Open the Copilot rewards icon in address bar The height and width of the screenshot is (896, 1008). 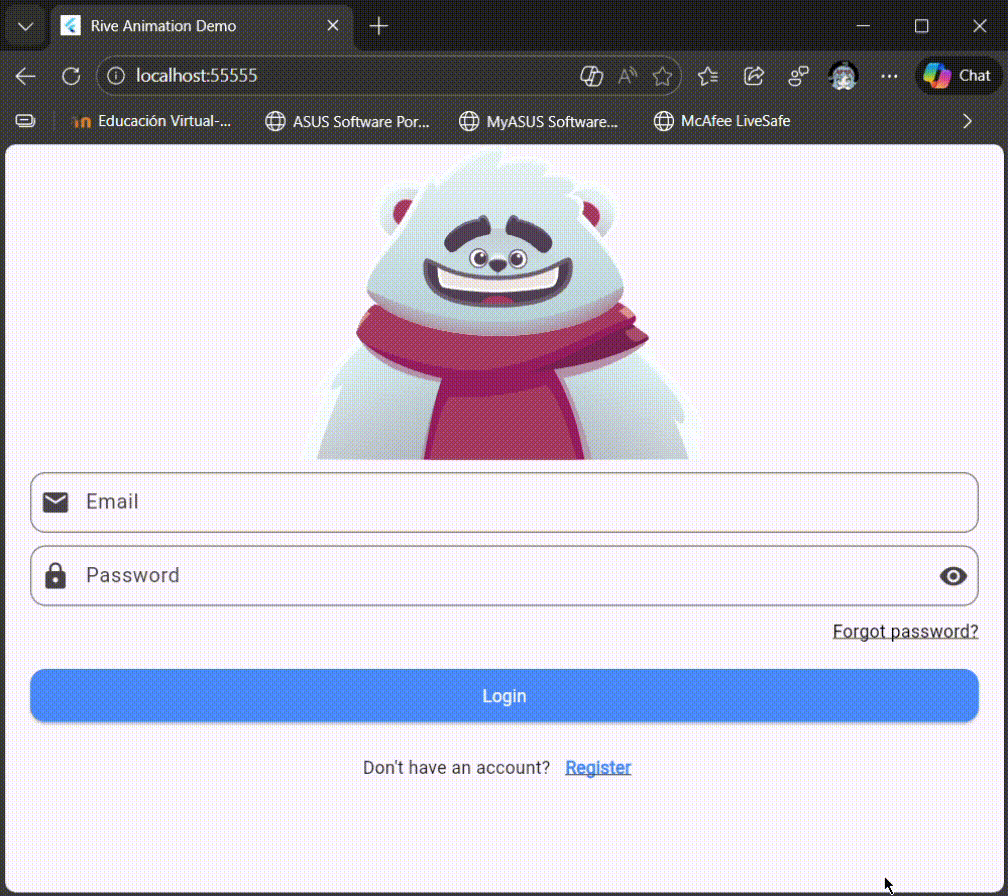click(x=591, y=76)
